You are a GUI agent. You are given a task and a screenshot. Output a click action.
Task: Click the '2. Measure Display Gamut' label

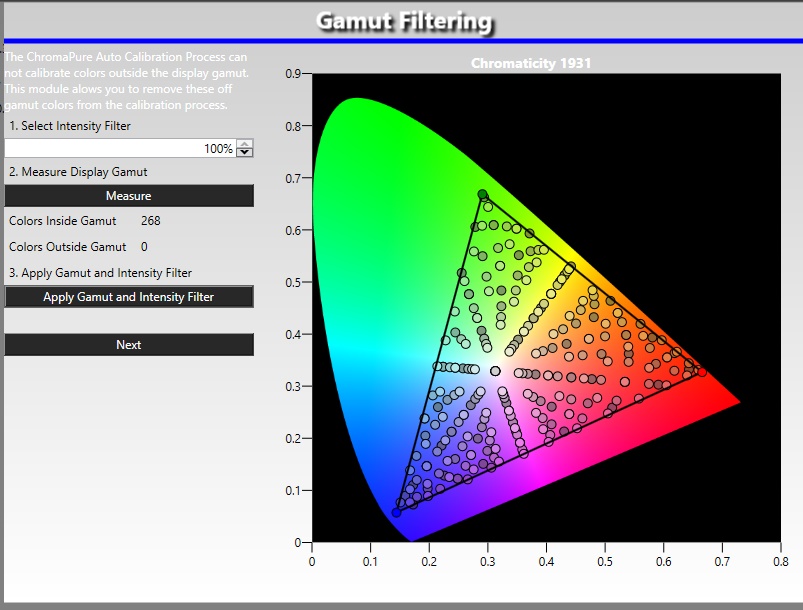coord(78,172)
